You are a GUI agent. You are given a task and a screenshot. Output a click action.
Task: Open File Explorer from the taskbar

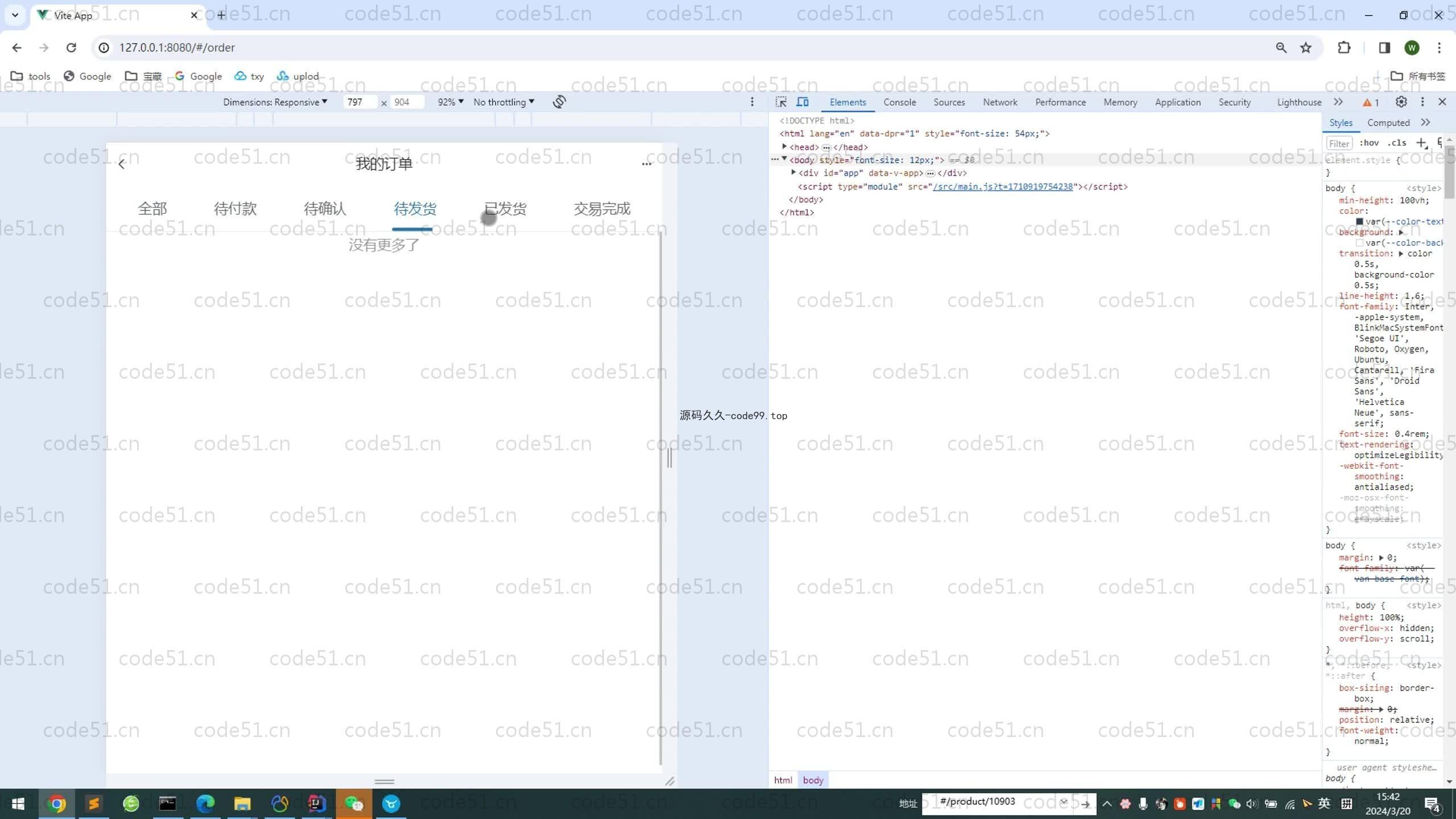coord(242,804)
